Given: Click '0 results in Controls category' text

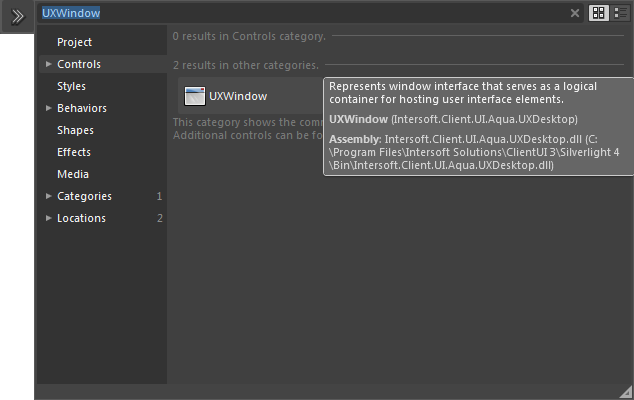Looking at the screenshot, I should [x=249, y=36].
